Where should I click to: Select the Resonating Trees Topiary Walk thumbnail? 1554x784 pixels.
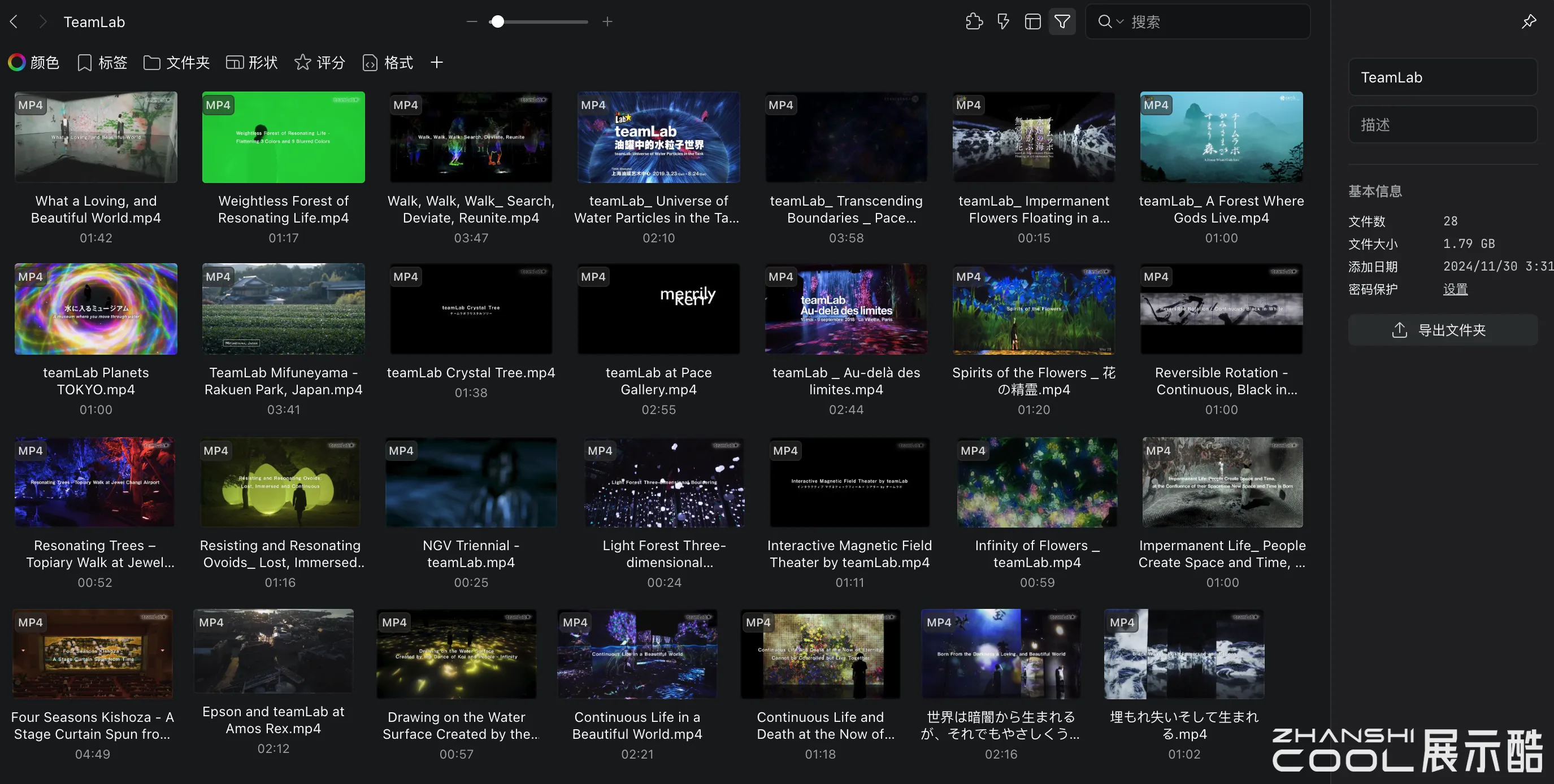(95, 482)
